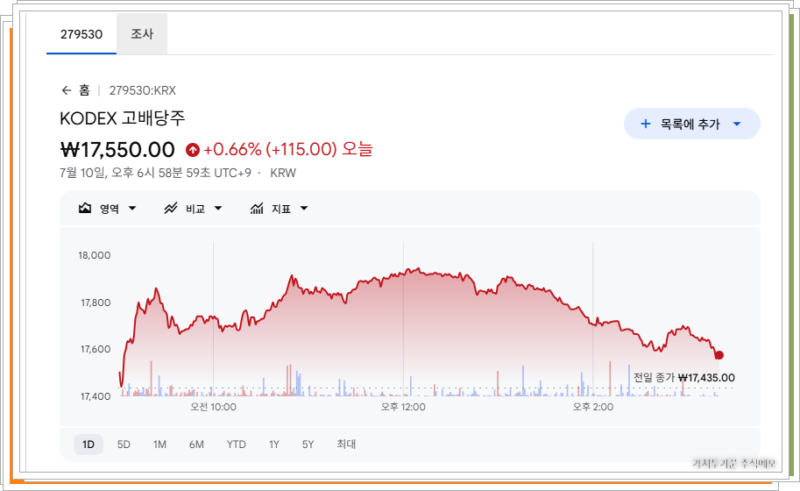Click the KODEX 고배당주 title

(x=122, y=118)
